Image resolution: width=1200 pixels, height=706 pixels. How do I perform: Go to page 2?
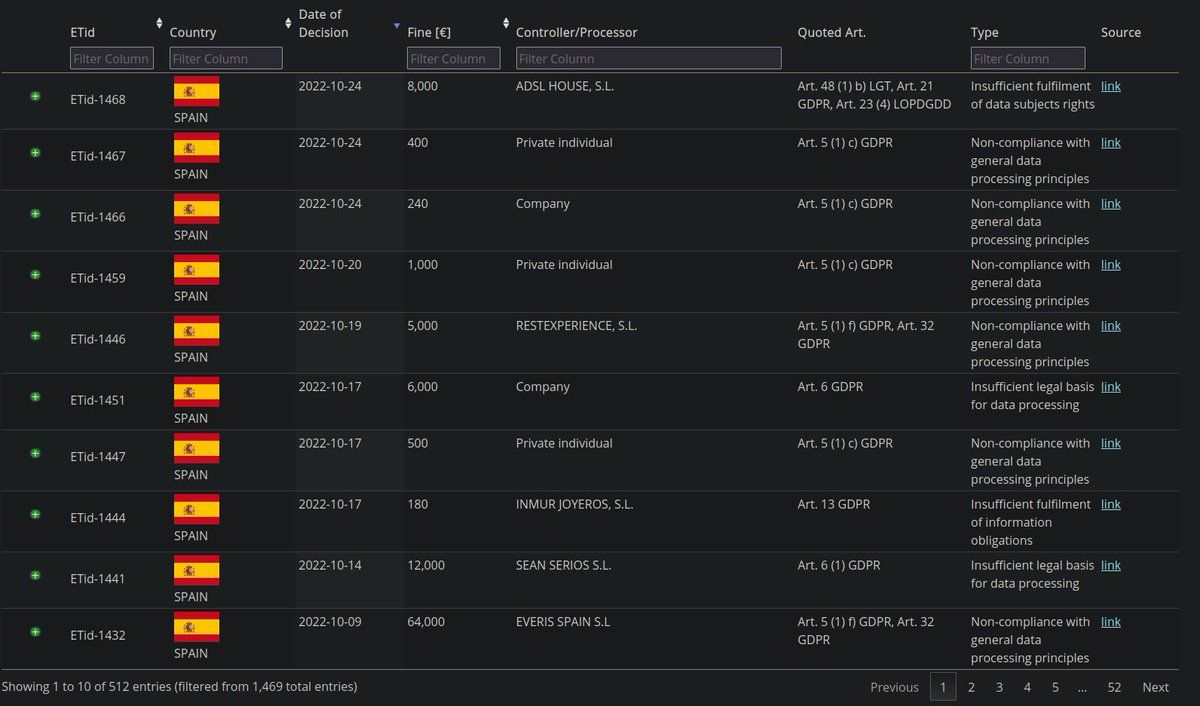pos(971,687)
